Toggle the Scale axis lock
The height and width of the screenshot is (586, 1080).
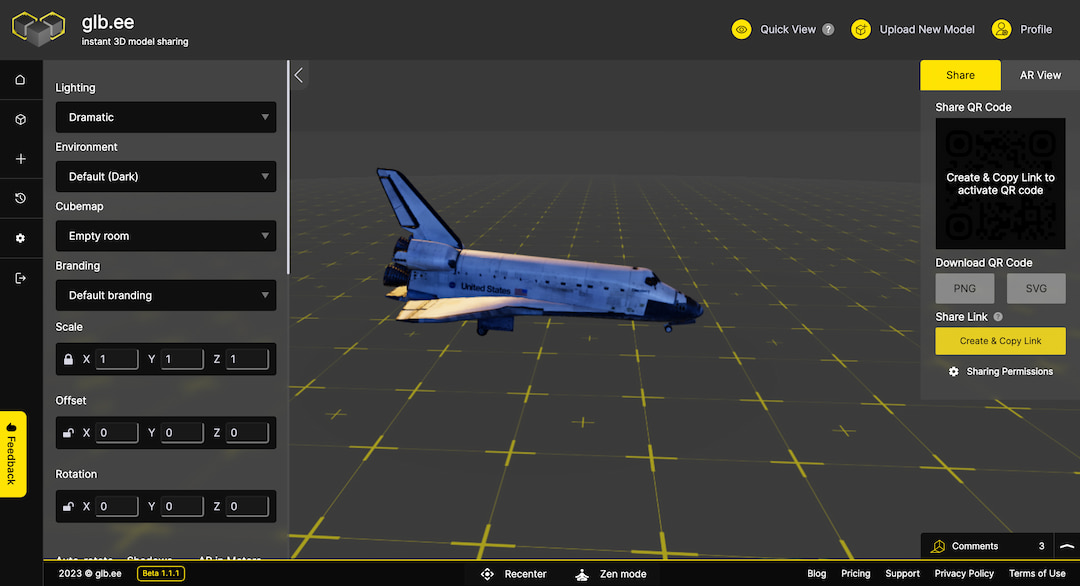pos(68,359)
